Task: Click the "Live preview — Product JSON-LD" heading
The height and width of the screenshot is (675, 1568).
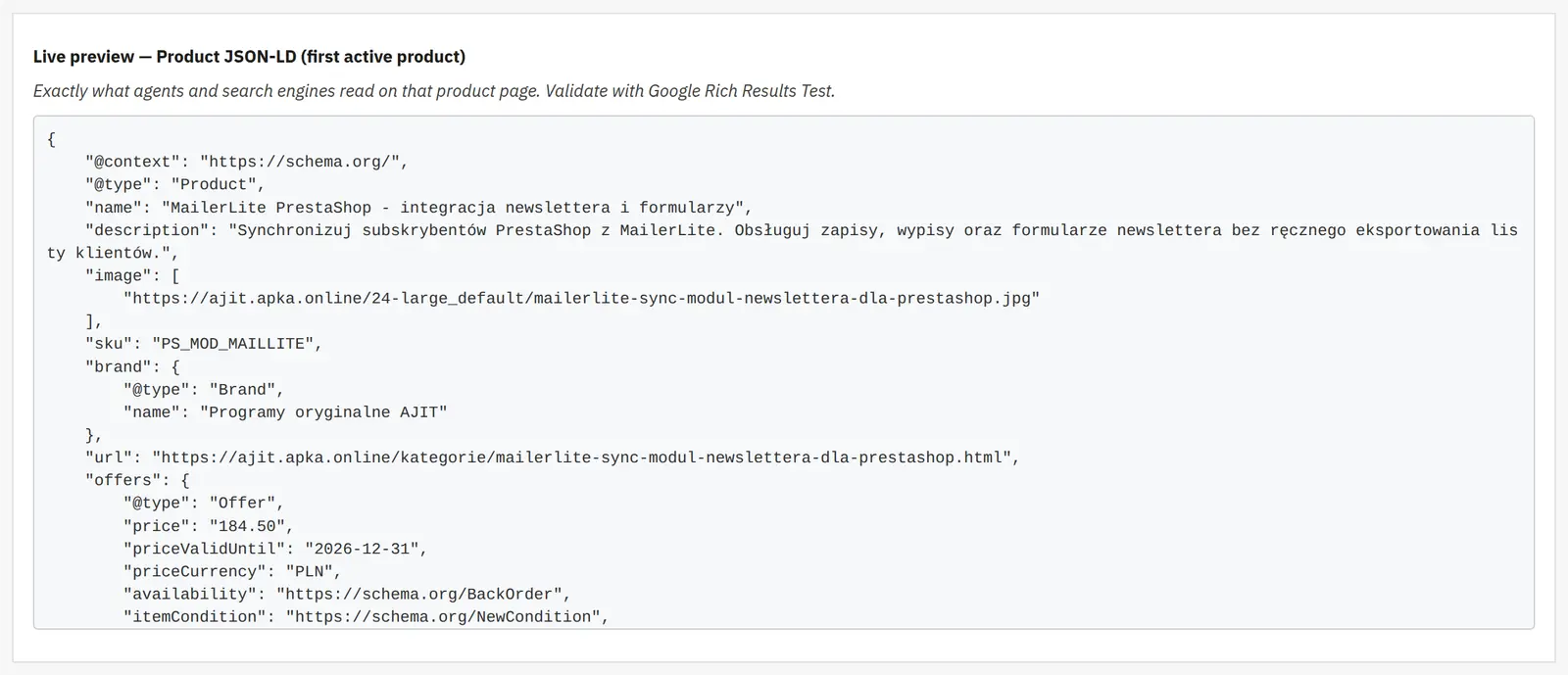Action: coord(249,57)
